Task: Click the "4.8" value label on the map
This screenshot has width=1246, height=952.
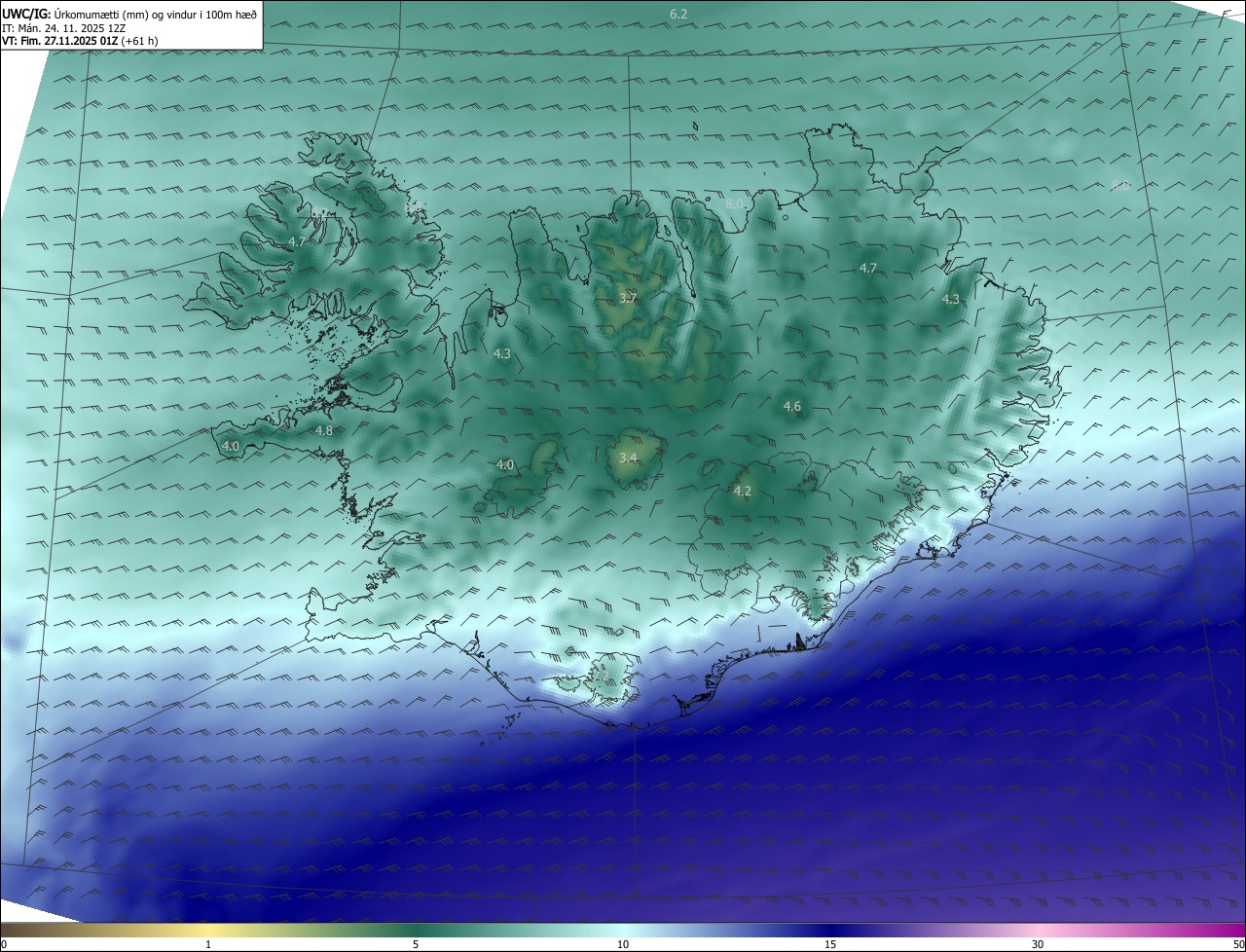Action: [323, 430]
